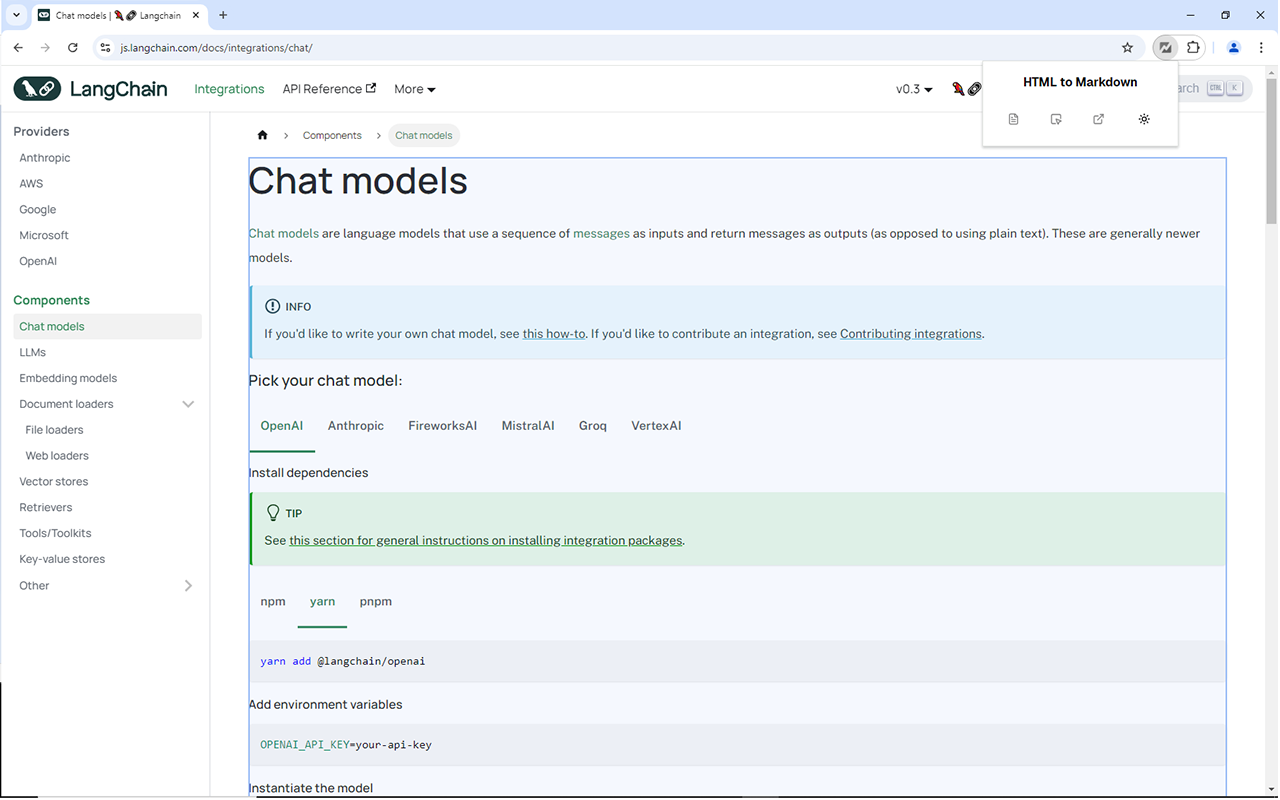Image resolution: width=1280 pixels, height=800 pixels.
Task: Open the v0.3 version dropdown
Action: [913, 89]
